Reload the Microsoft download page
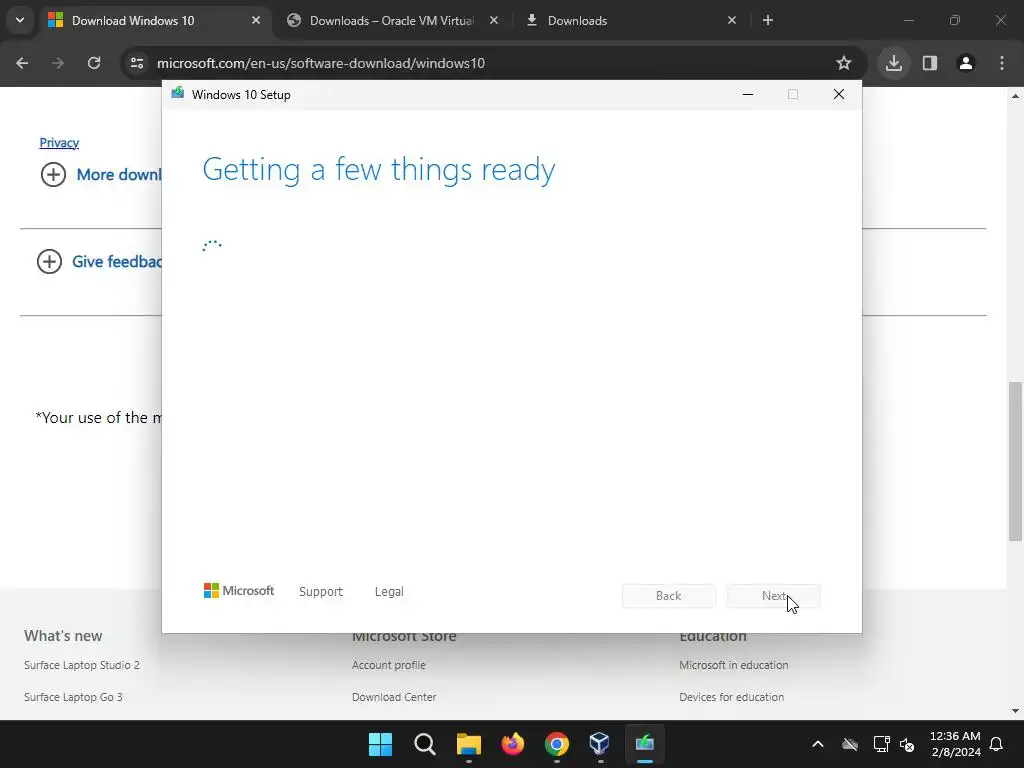 click(x=94, y=63)
